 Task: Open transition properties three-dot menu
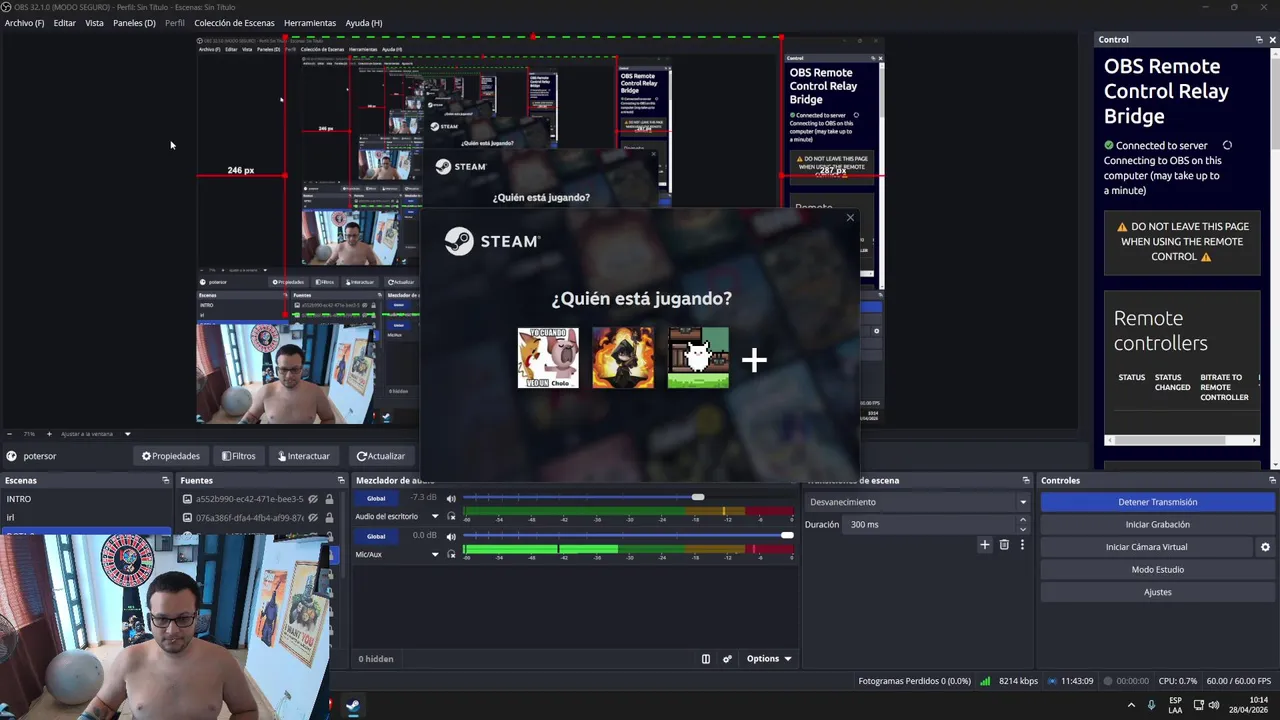[1022, 545]
